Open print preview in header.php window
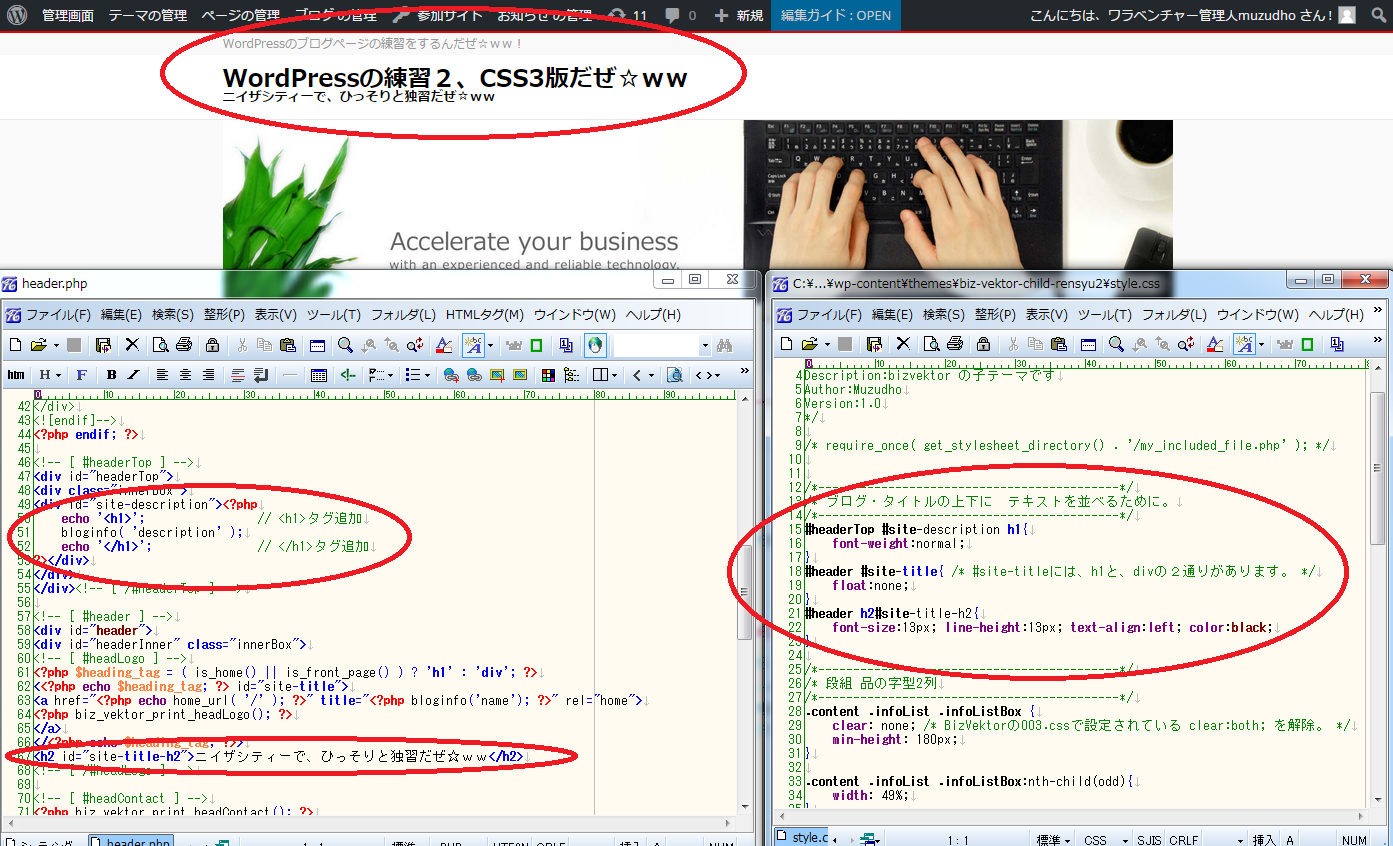The width and height of the screenshot is (1393, 846). (x=160, y=345)
